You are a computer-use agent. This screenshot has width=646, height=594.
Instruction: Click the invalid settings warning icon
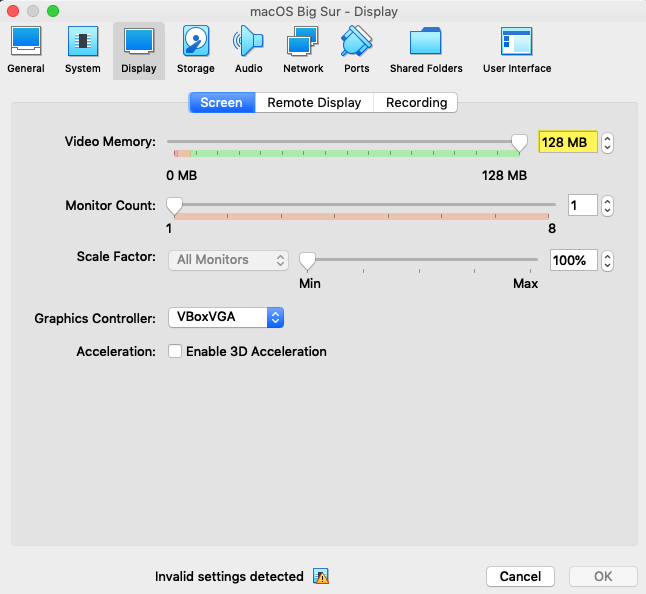[x=321, y=576]
